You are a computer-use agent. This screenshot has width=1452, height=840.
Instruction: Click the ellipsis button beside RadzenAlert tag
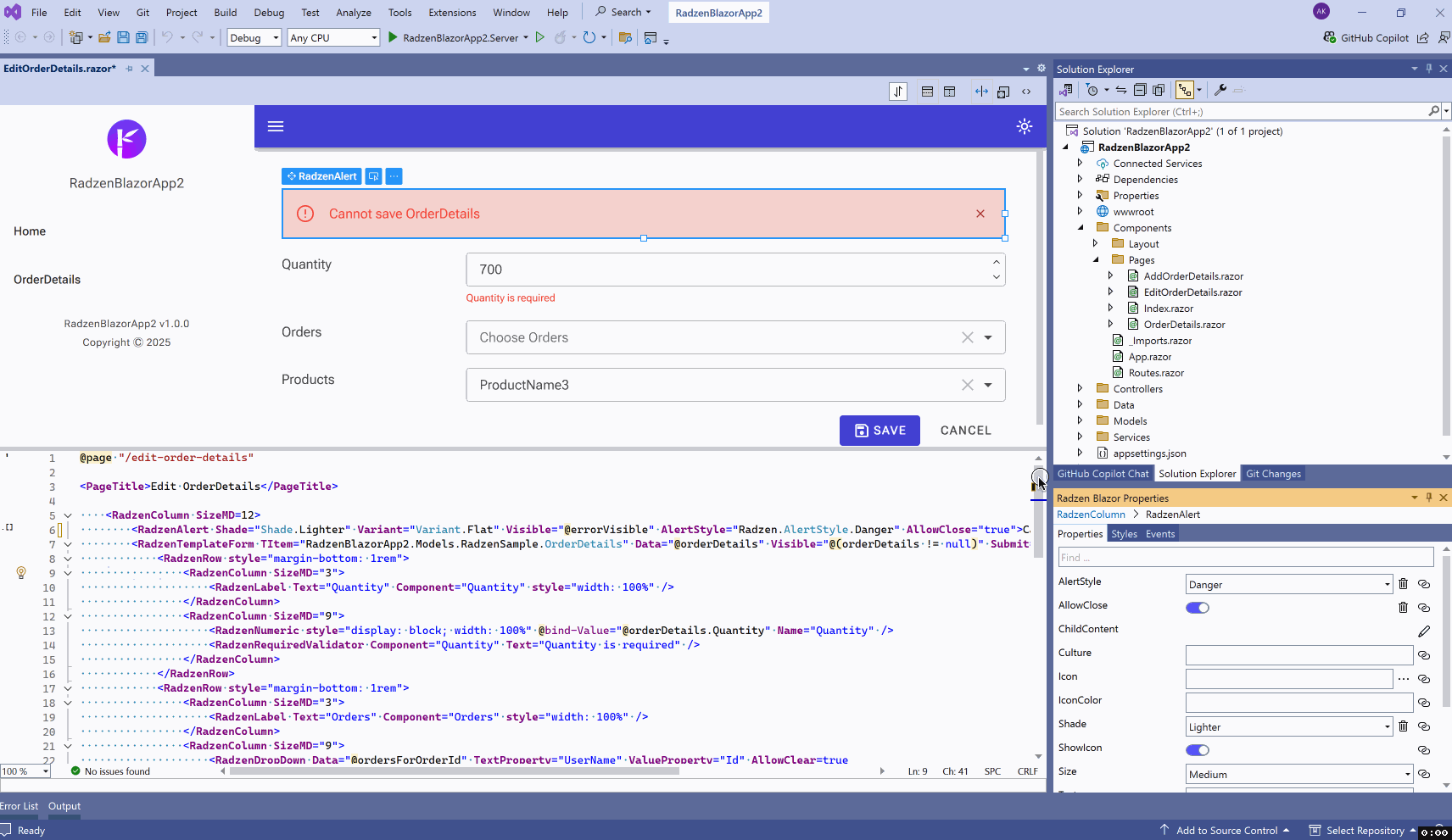coord(394,176)
